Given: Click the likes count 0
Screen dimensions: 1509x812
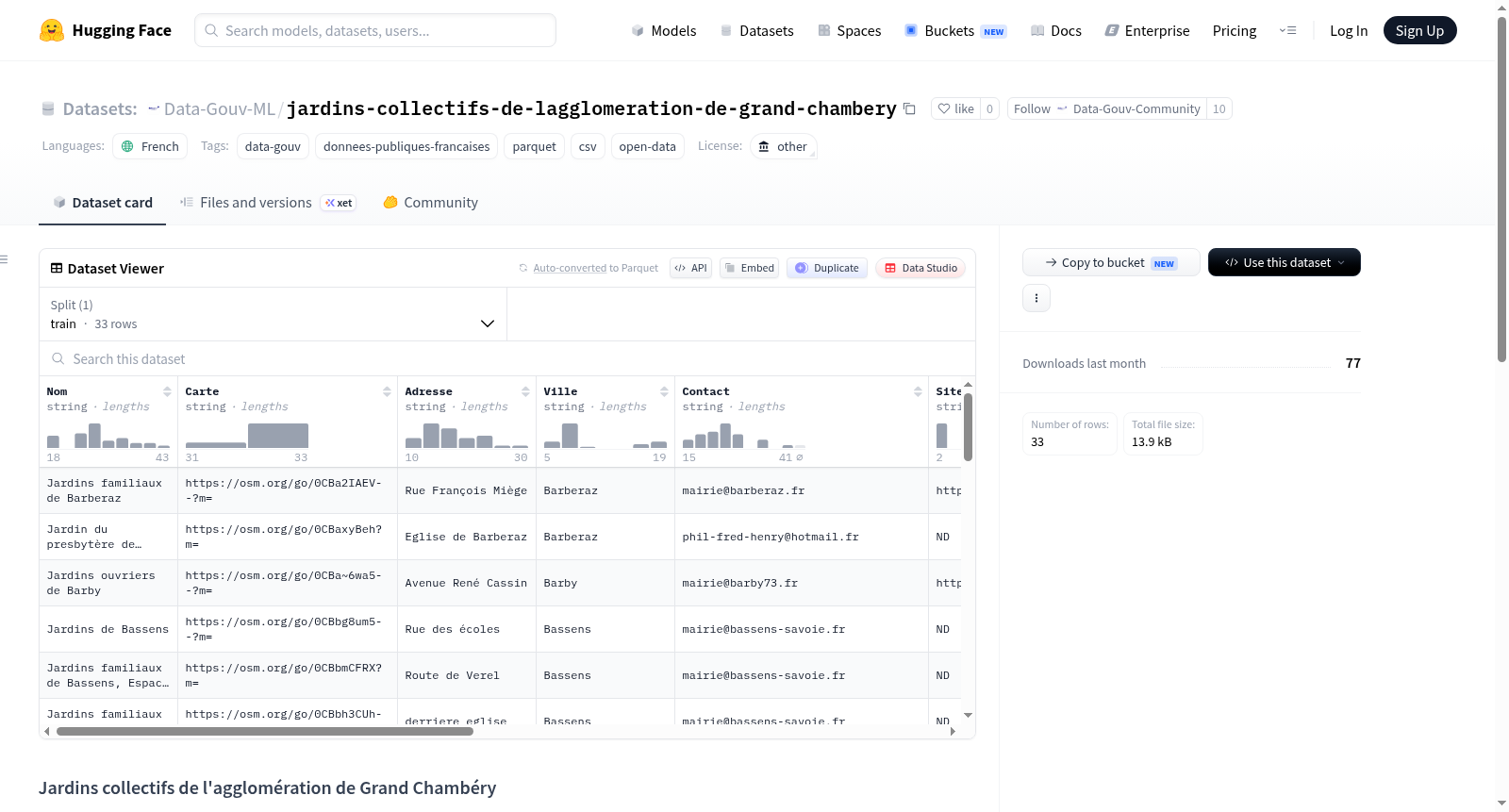Looking at the screenshot, I should 989,108.
